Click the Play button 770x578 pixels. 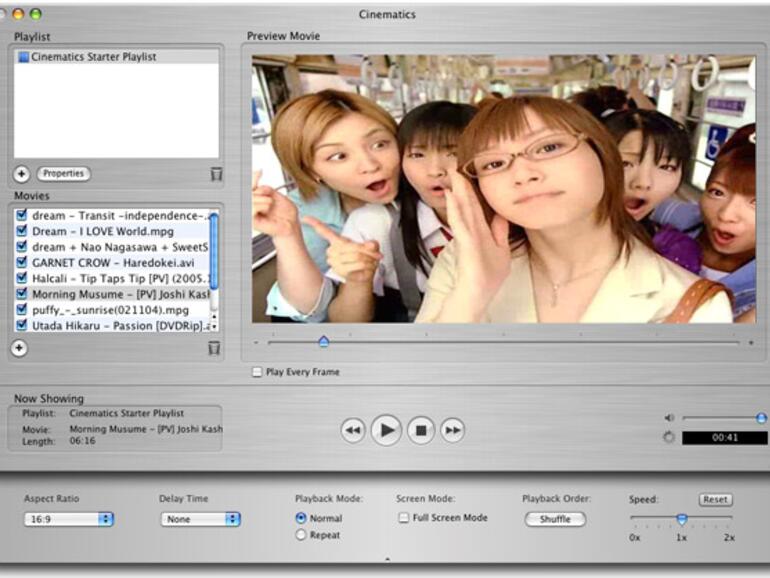(386, 430)
